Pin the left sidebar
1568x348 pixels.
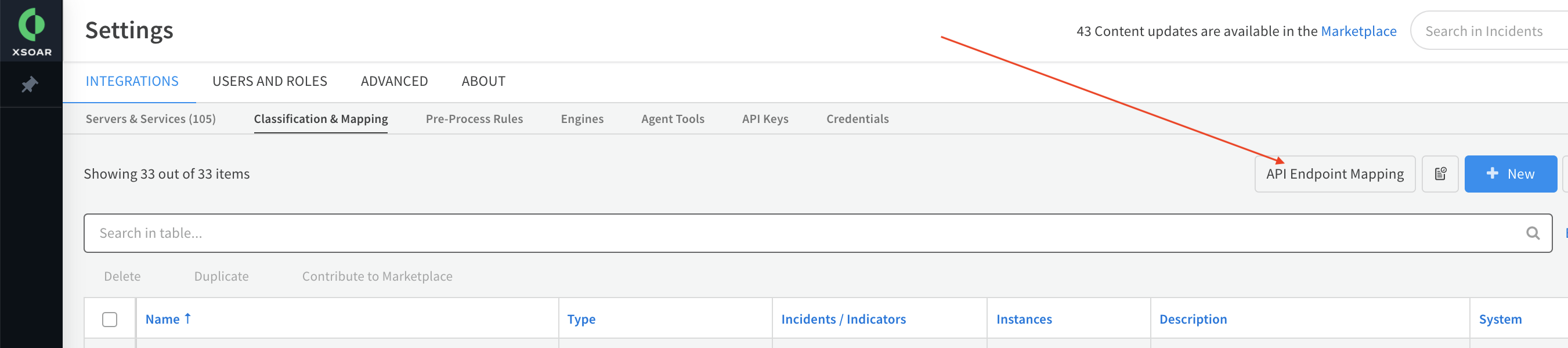[32, 84]
